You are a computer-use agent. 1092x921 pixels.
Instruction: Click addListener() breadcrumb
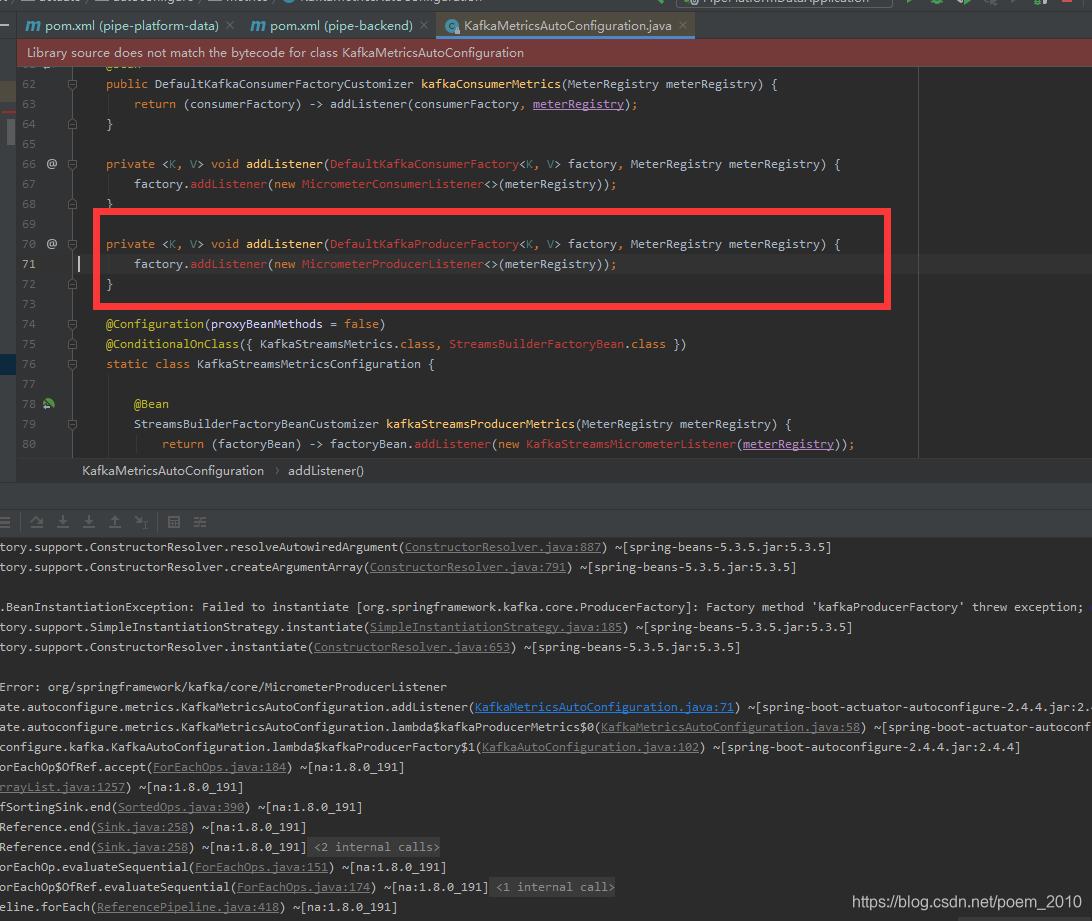(x=326, y=471)
